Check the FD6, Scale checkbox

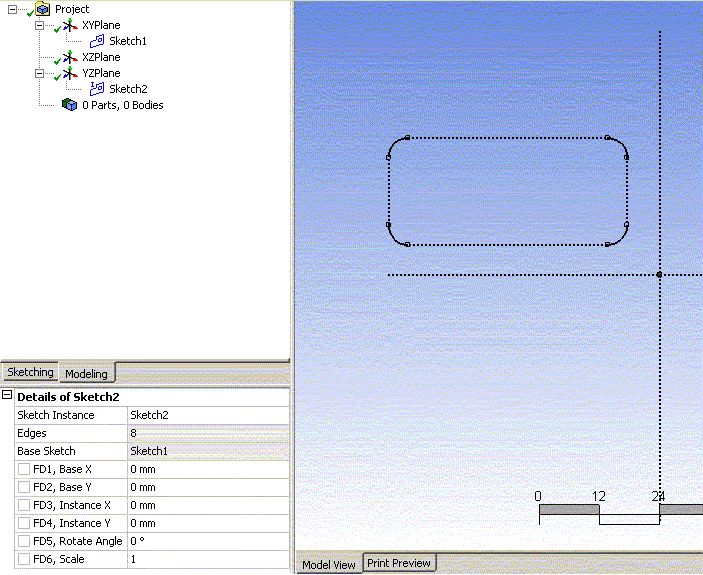[24, 560]
